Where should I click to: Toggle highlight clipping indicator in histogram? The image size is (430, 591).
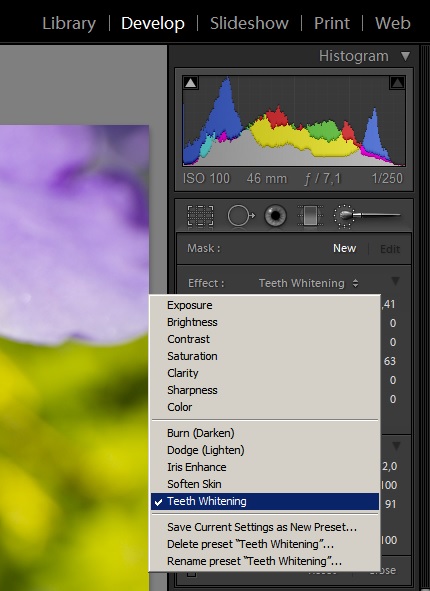tap(397, 83)
